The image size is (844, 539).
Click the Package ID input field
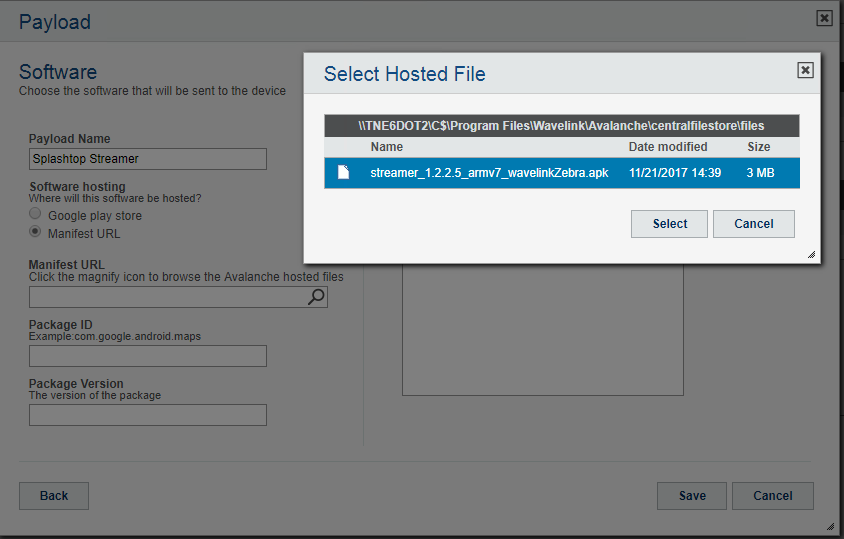148,356
